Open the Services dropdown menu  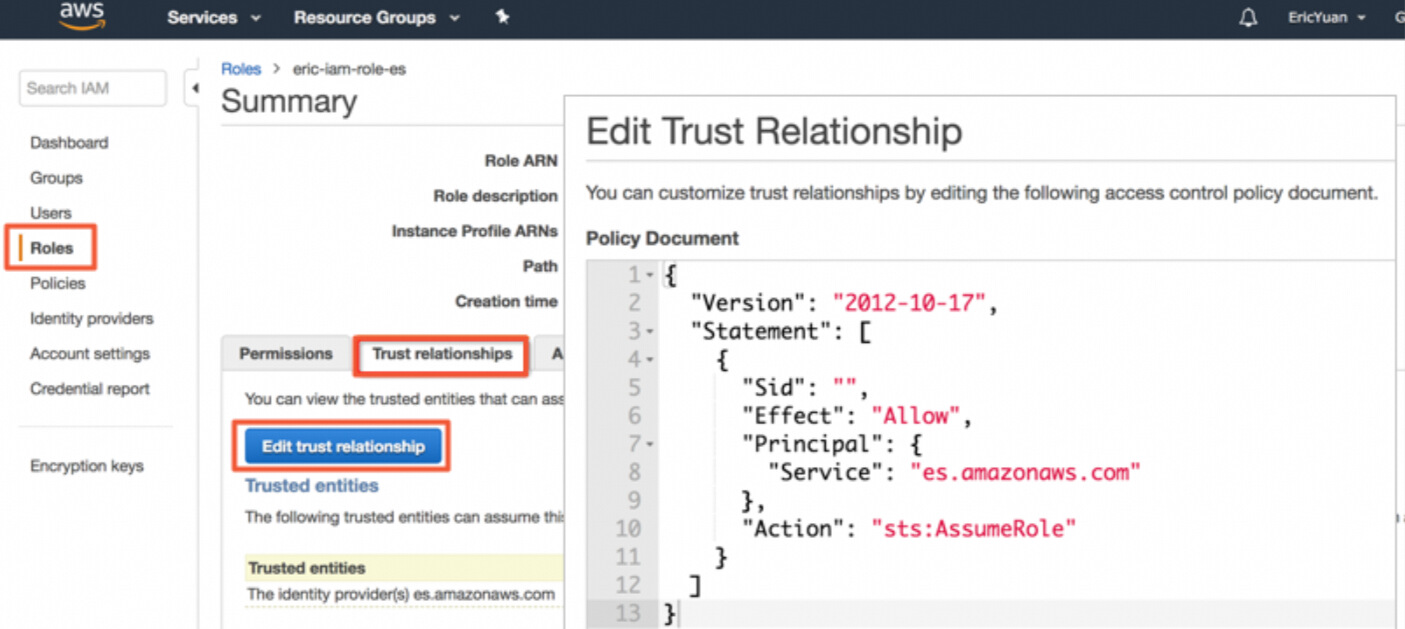214,18
